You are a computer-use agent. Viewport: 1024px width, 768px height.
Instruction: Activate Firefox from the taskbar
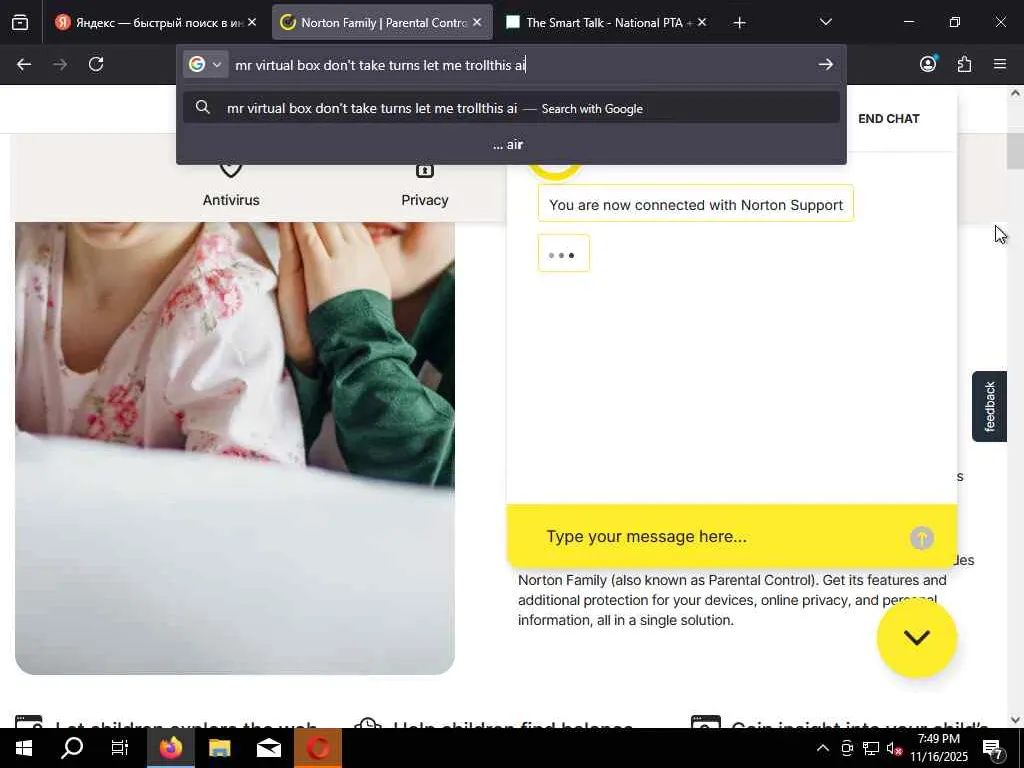(170, 748)
